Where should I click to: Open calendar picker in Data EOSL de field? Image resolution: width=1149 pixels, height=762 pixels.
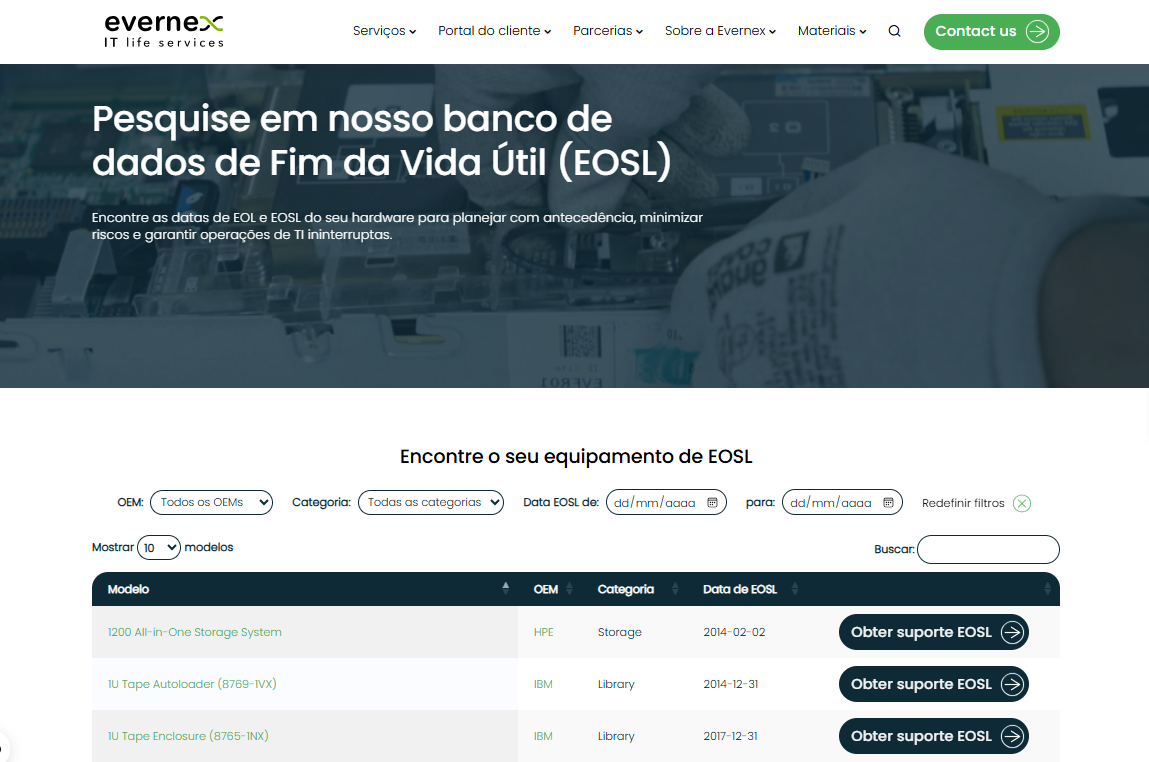pyautogui.click(x=712, y=503)
